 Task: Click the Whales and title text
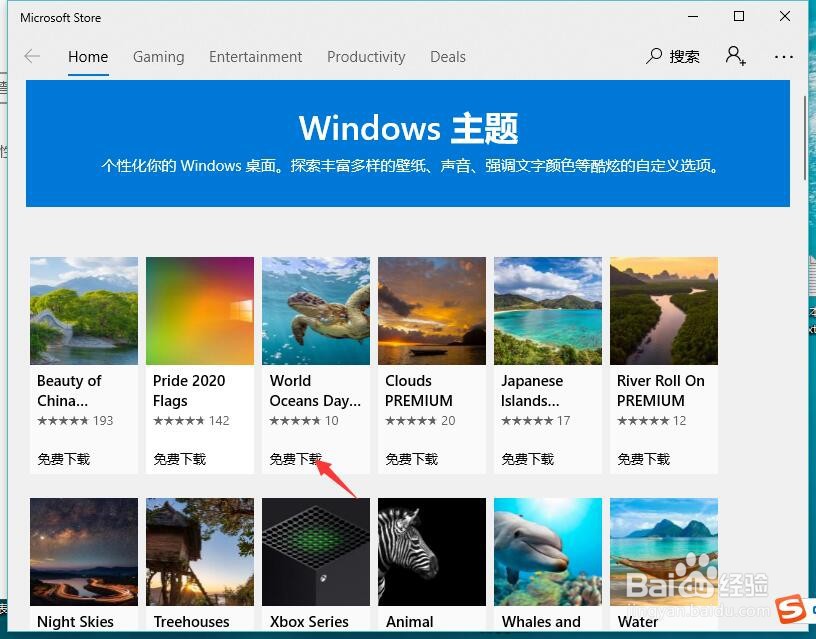coord(541,622)
